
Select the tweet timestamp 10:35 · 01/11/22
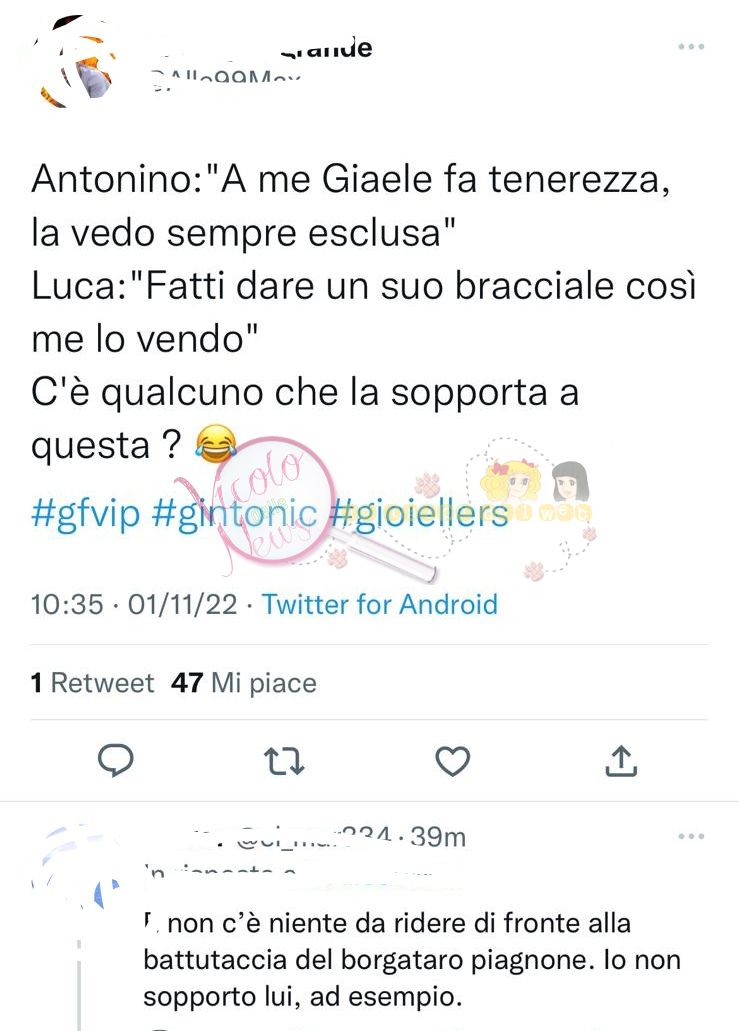(x=134, y=604)
